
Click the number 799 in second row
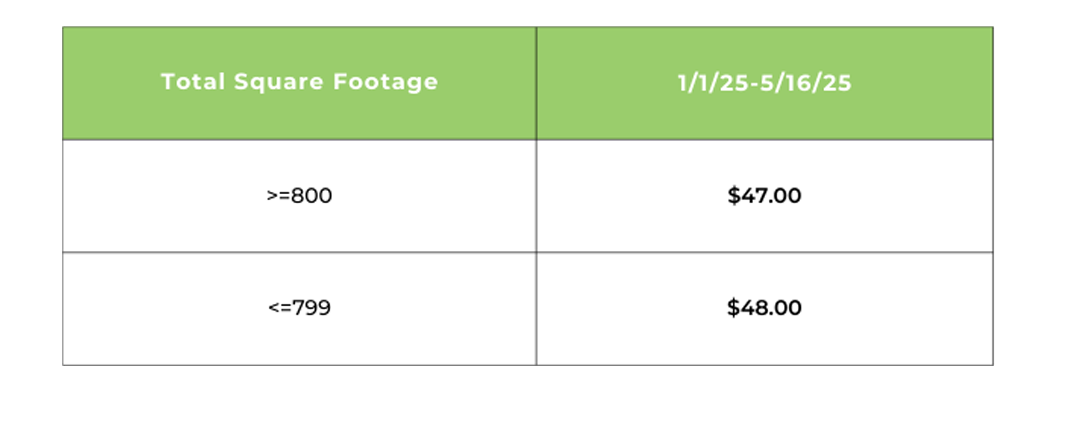[x=311, y=308]
